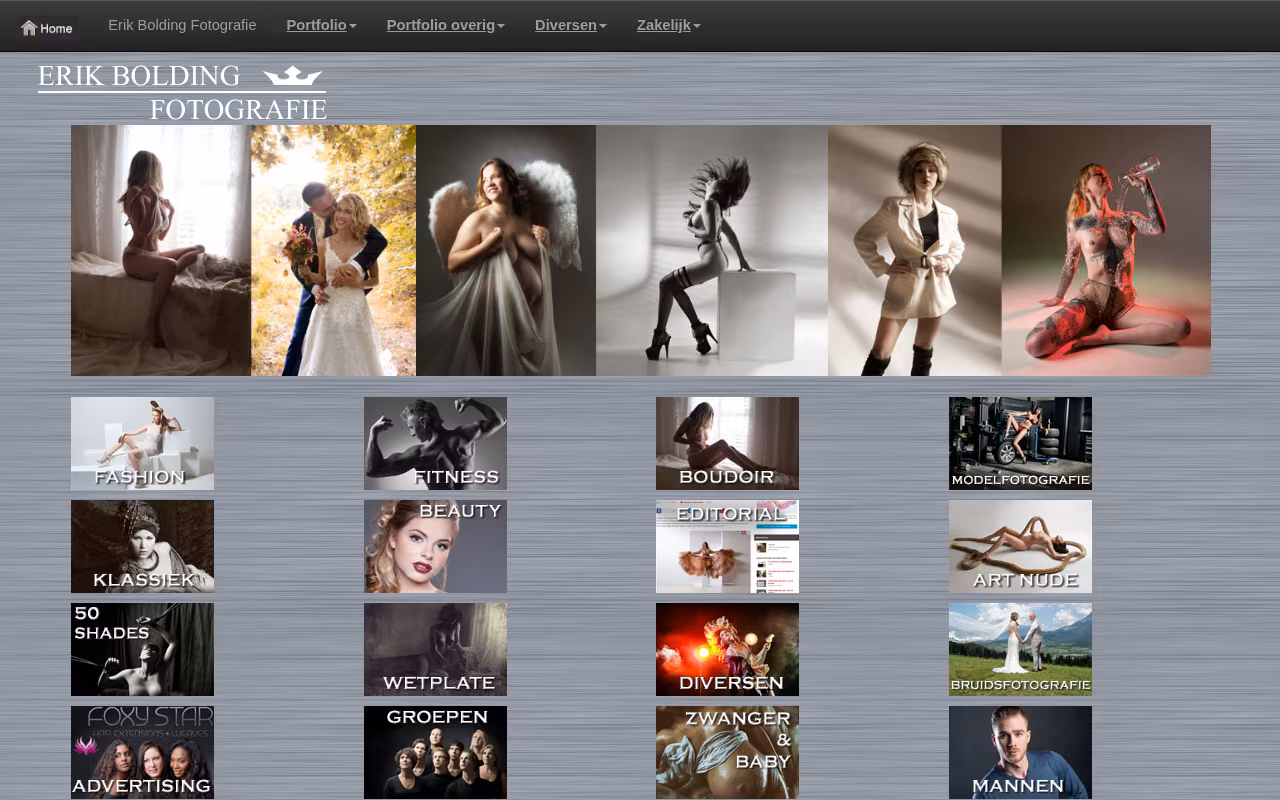Open the Bruidsfotografie gallery thumbnail
The image size is (1280, 800).
point(1020,649)
